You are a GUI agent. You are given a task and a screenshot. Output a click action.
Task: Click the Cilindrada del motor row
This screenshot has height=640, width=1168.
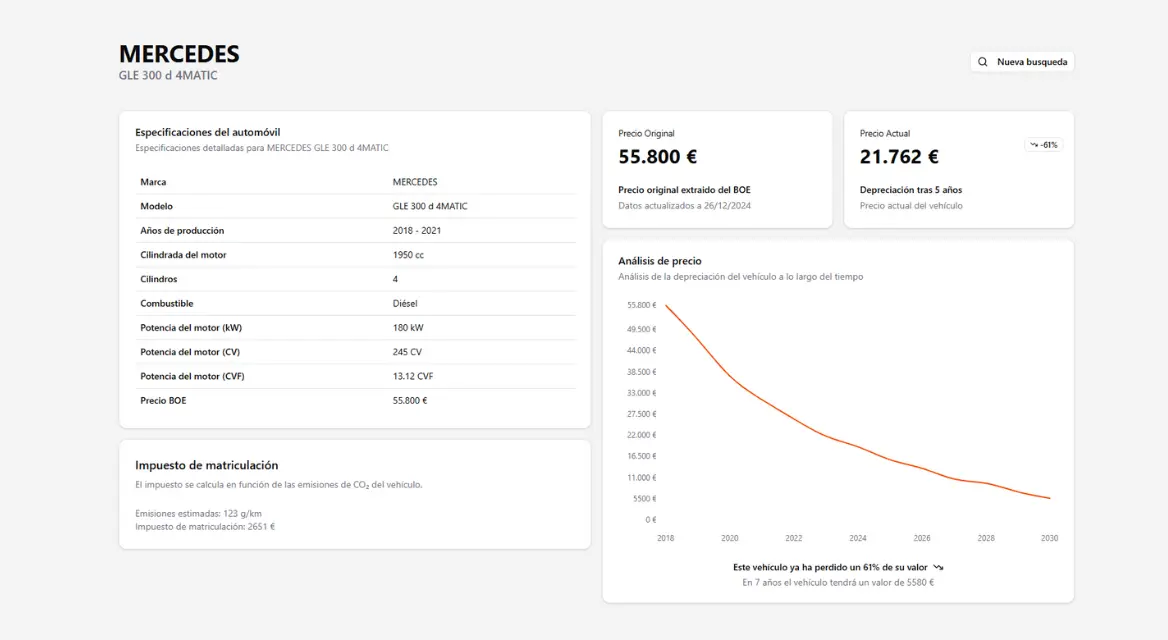(x=355, y=255)
